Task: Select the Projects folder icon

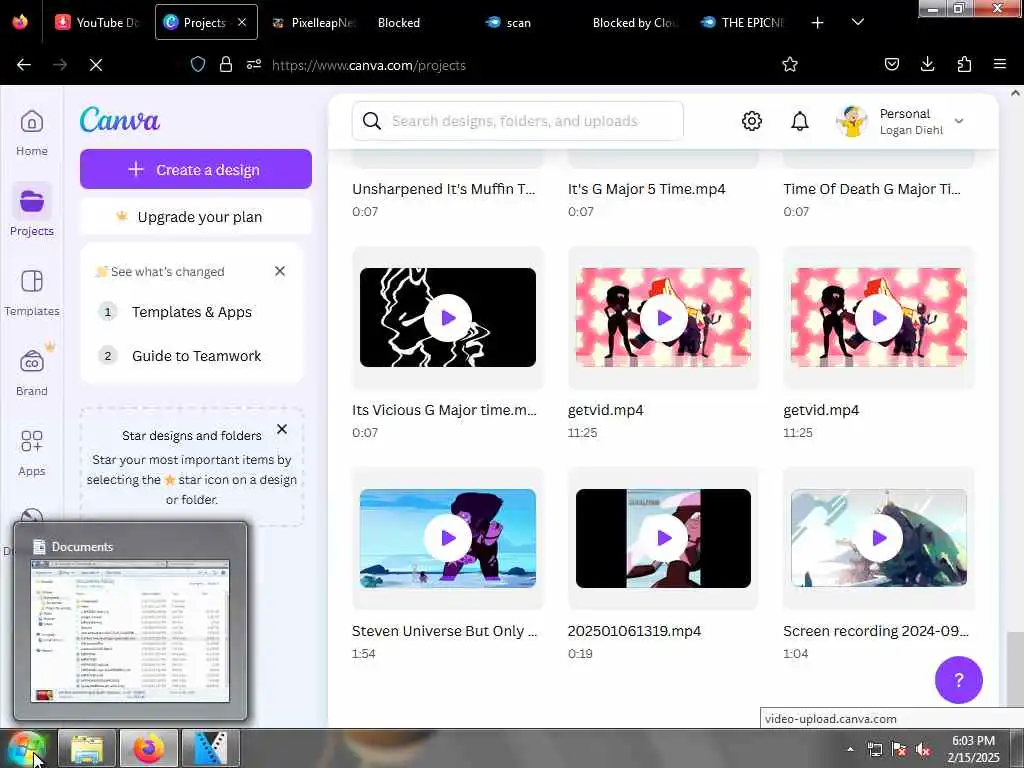Action: pos(31,201)
